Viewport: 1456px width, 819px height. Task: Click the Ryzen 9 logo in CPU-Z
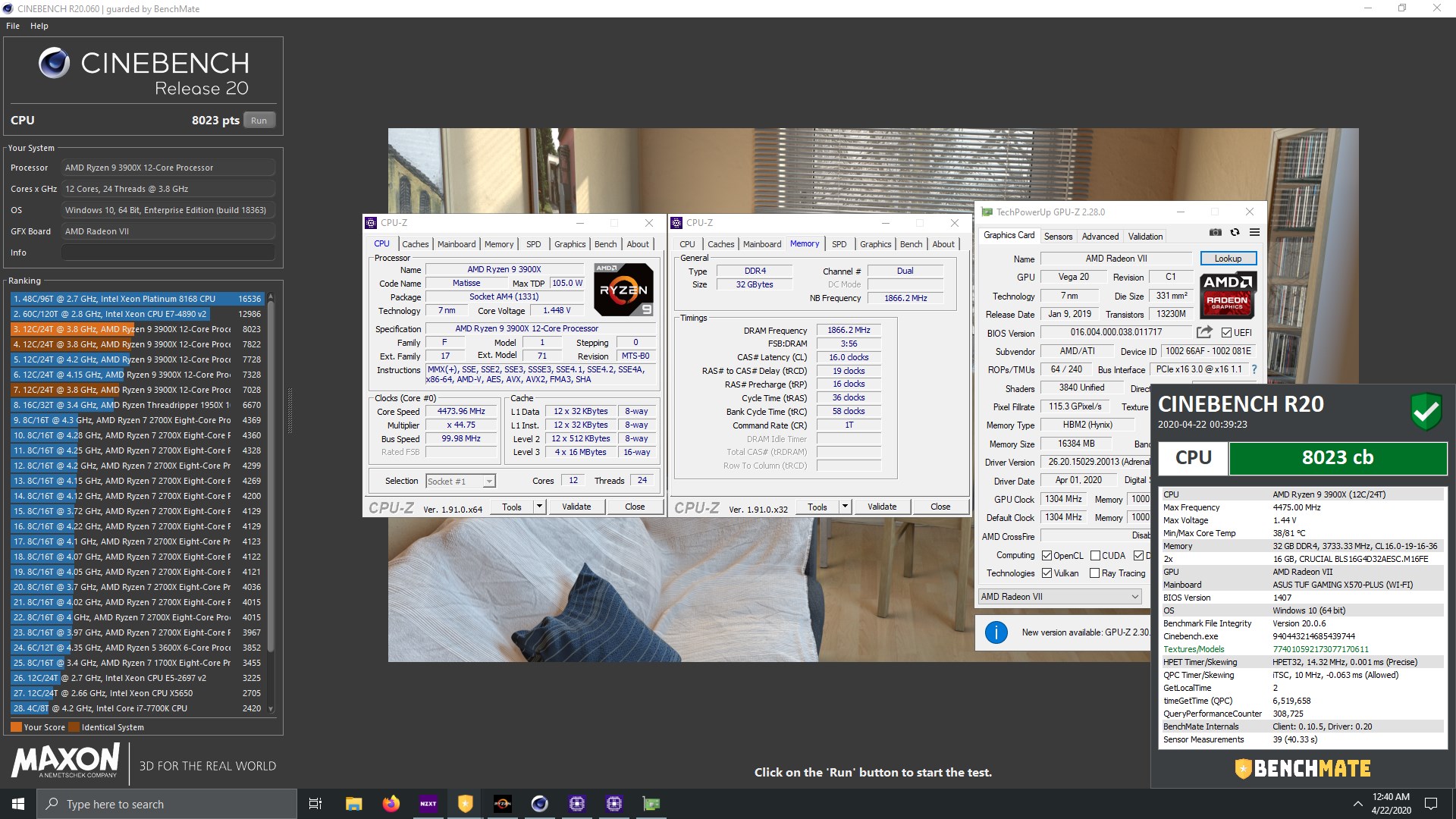[623, 290]
